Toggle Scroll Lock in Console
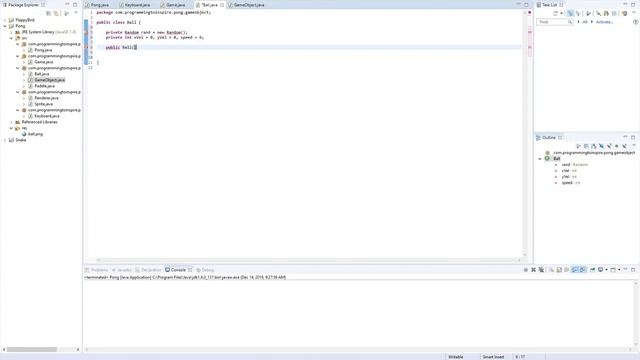640x360 pixels. coord(559,270)
